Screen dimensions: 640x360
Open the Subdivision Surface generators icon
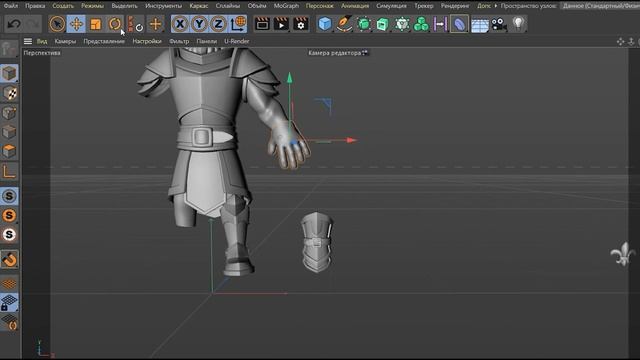(364, 24)
